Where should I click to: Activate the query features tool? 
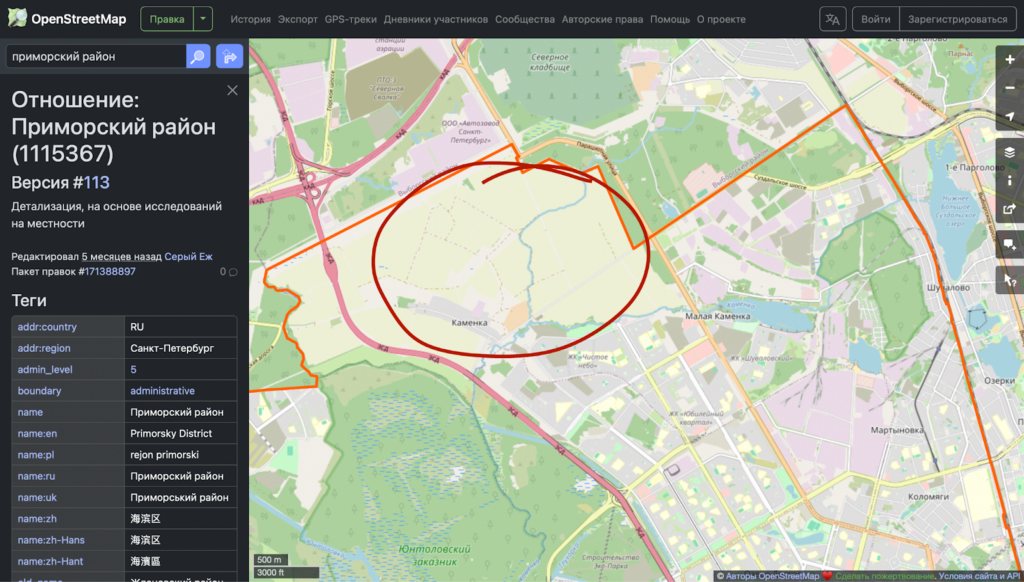coord(1010,280)
